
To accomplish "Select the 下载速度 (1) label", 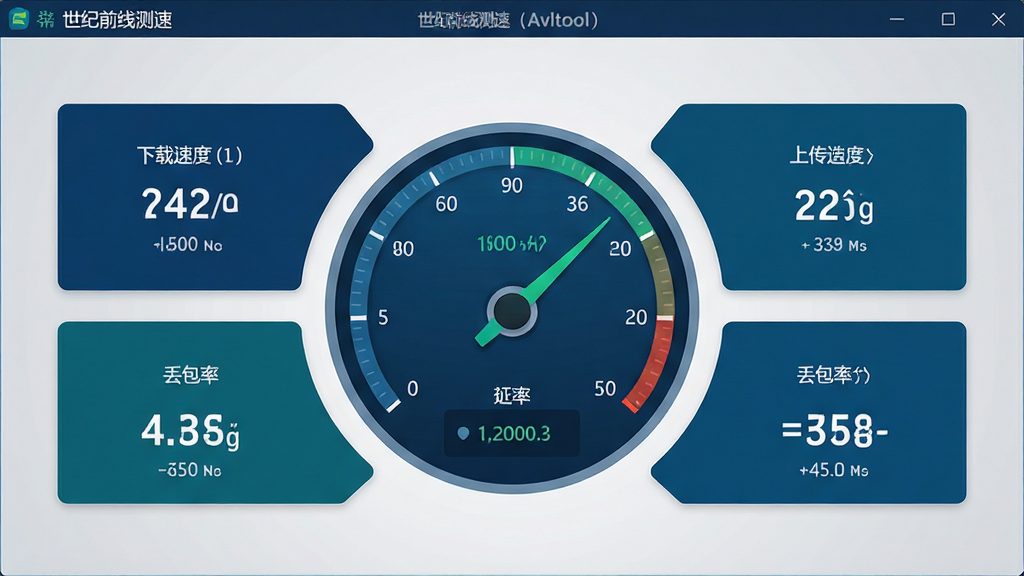I will [189, 155].
